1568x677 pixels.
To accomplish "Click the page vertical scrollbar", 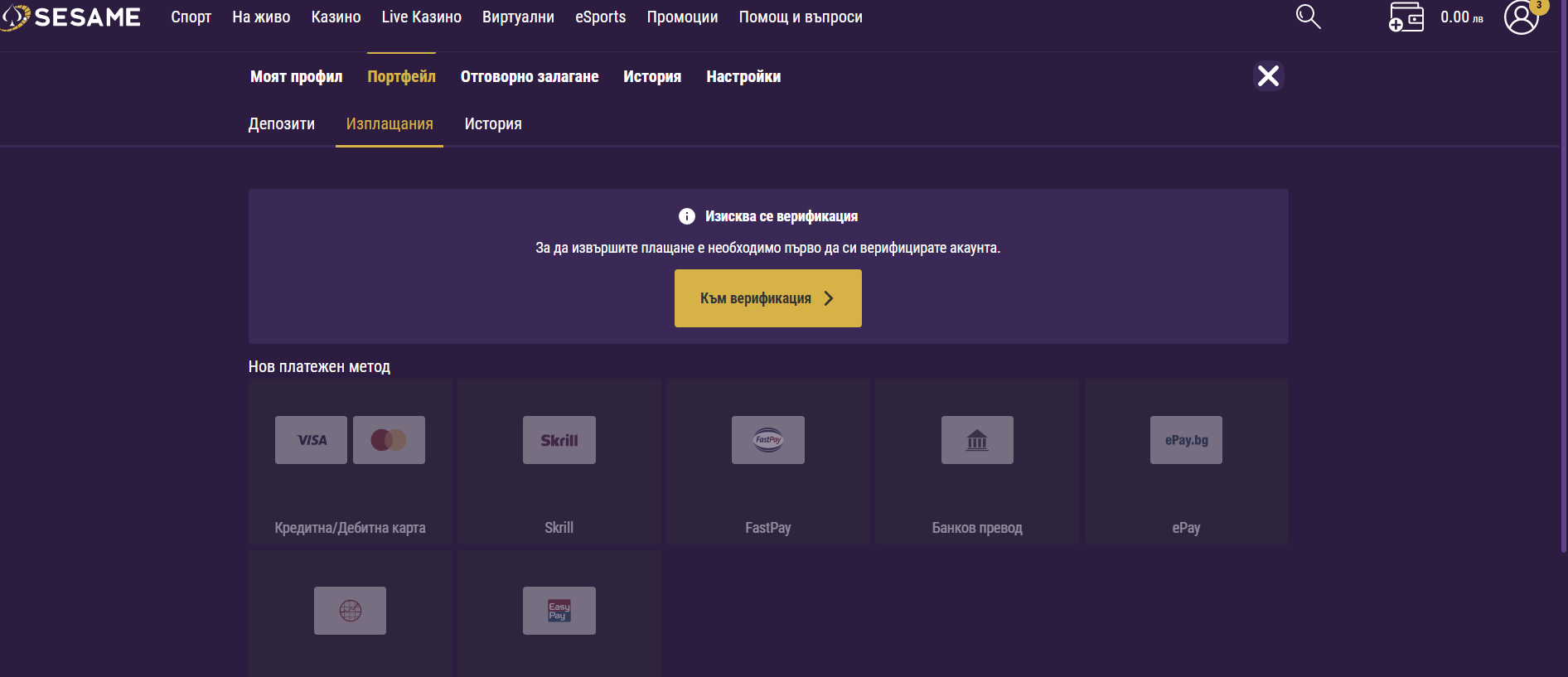I will click(x=1564, y=276).
